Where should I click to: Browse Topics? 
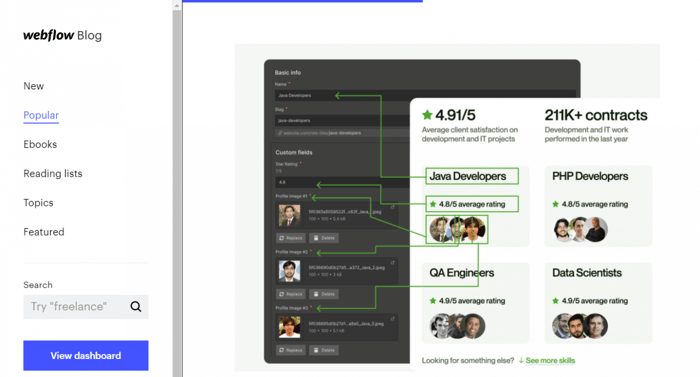click(38, 203)
